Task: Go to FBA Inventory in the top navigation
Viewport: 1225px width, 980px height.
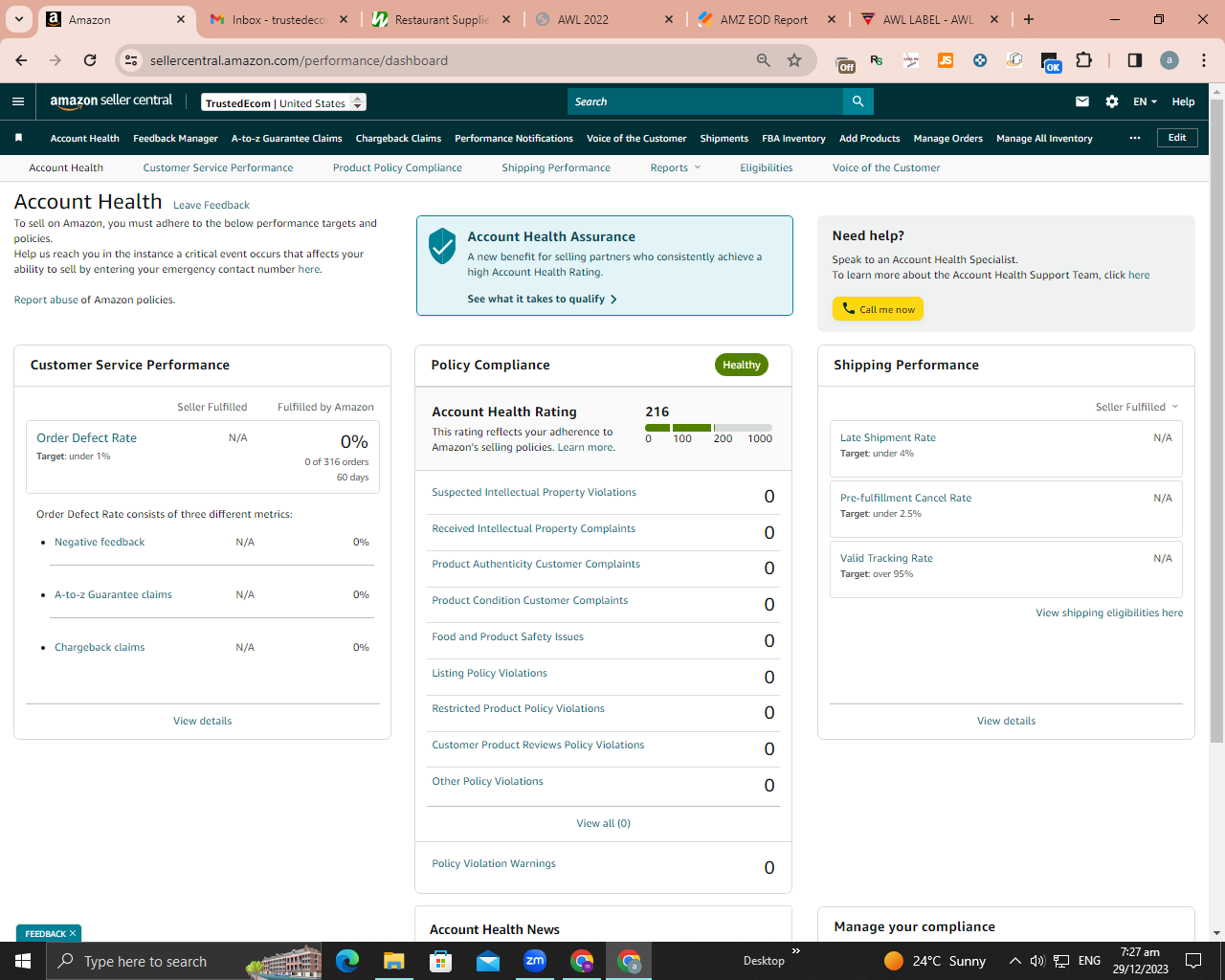Action: coord(793,138)
